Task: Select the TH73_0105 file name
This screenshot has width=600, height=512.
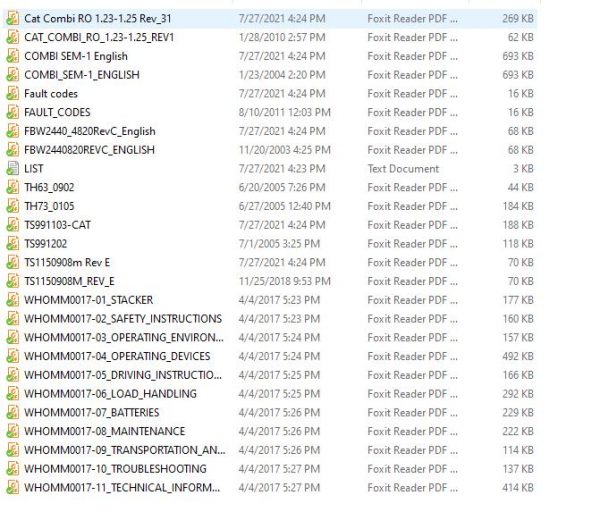Action: (x=49, y=206)
